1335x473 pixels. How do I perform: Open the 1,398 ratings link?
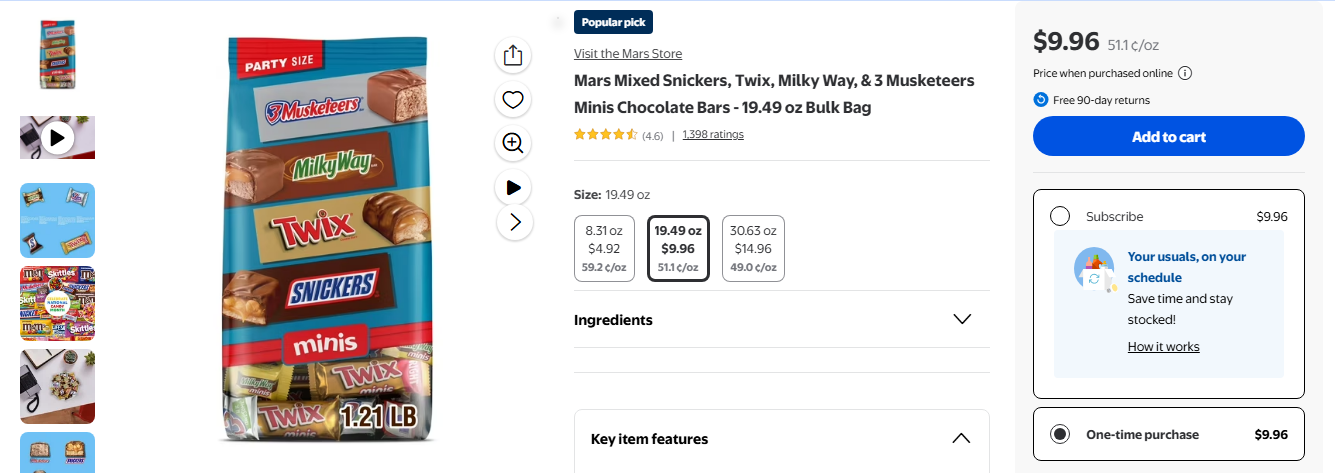point(712,135)
